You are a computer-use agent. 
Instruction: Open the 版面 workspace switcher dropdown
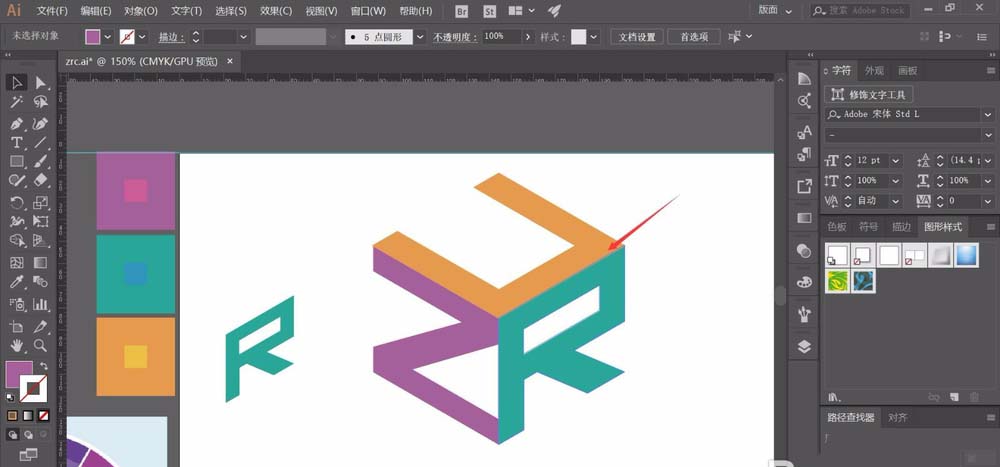coord(776,11)
